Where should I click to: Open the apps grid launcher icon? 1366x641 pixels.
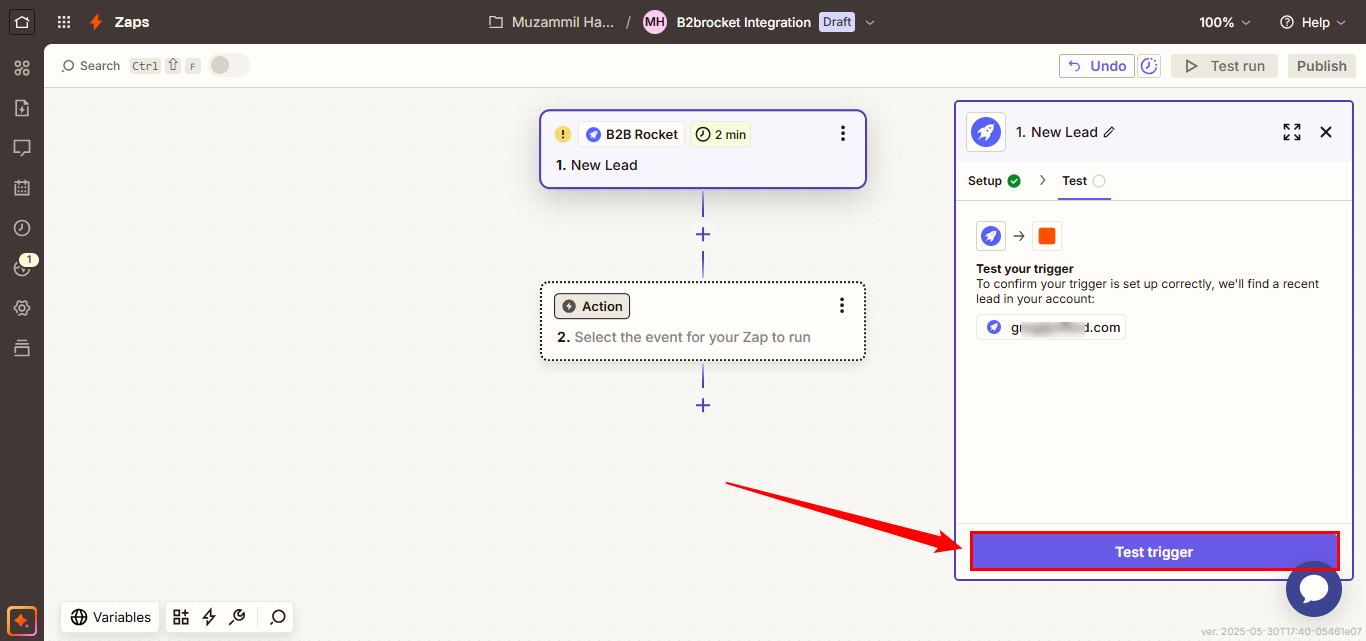click(64, 22)
